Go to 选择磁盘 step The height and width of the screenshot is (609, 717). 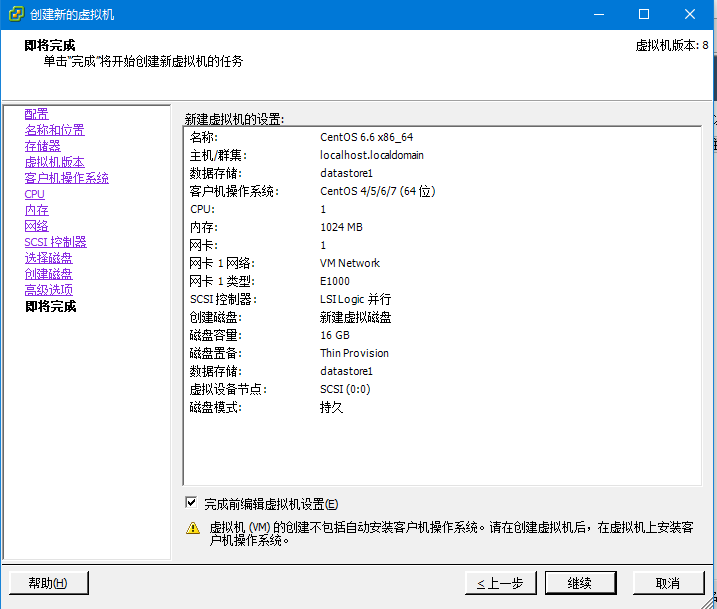click(48, 258)
